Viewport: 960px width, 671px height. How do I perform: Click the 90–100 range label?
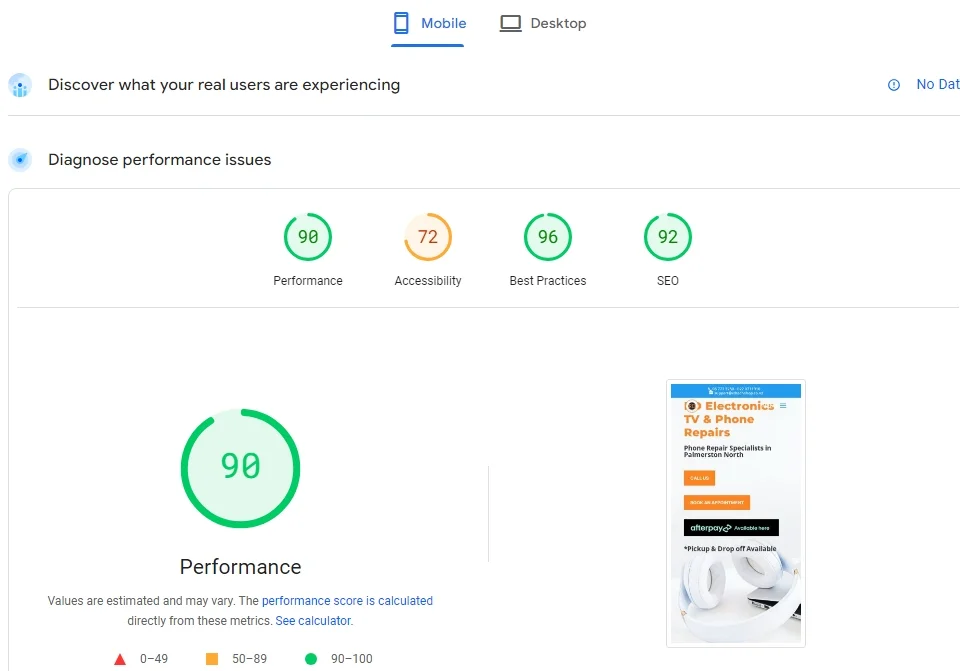coord(351,659)
